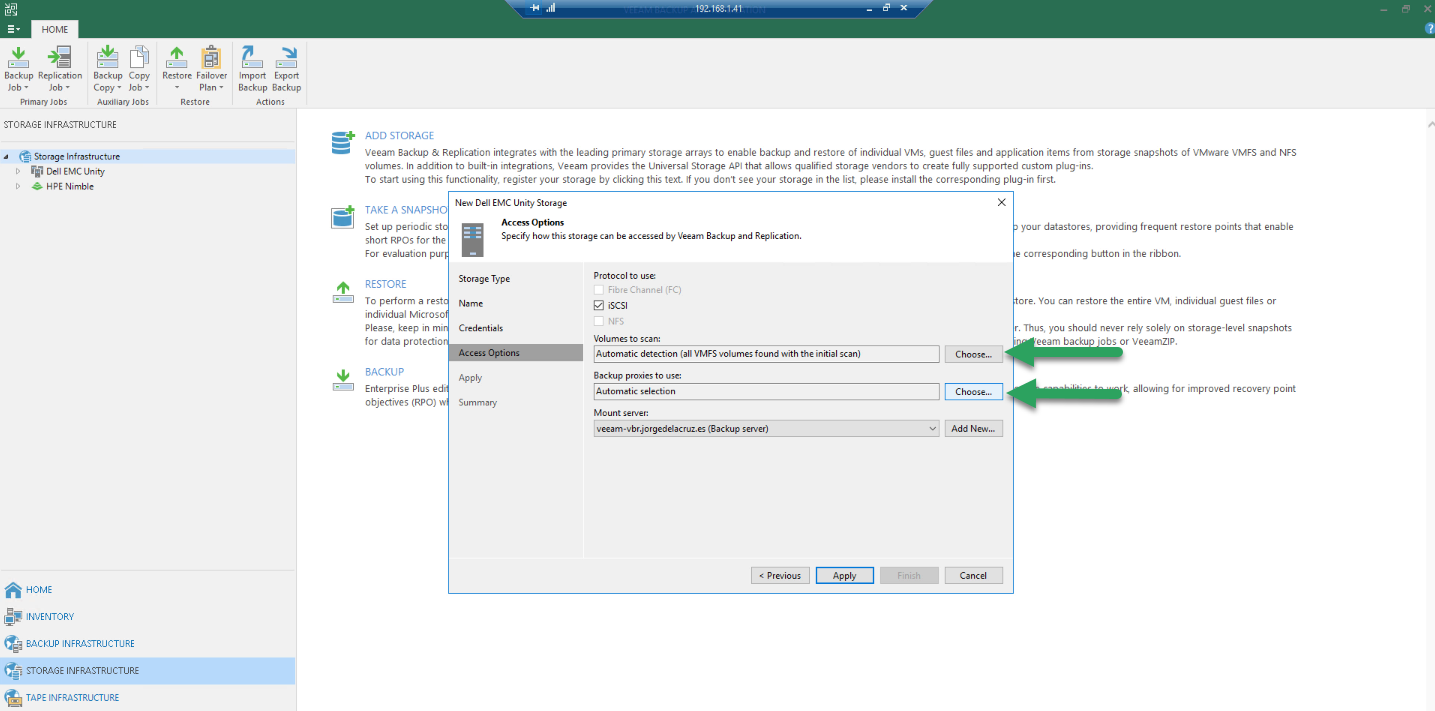
Task: Open the application main menu dropdown
Action: pyautogui.click(x=13, y=29)
